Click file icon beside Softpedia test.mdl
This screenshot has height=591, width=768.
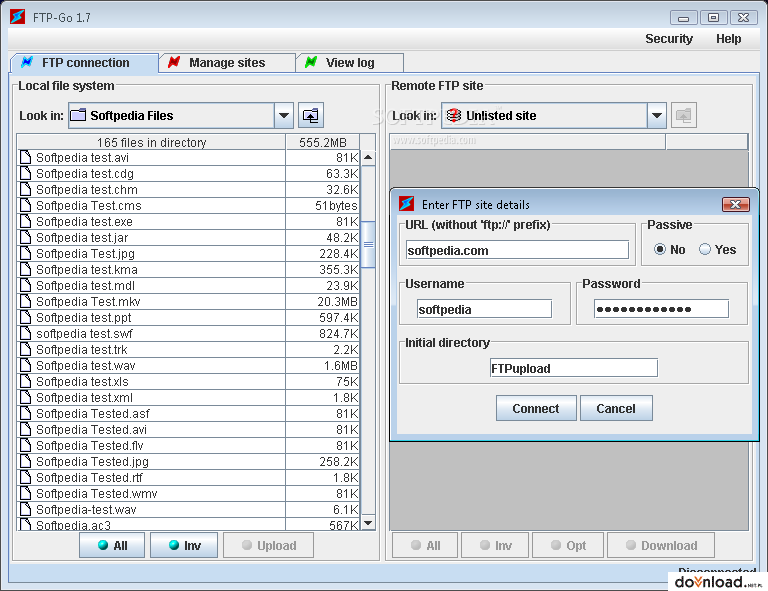[x=25, y=285]
